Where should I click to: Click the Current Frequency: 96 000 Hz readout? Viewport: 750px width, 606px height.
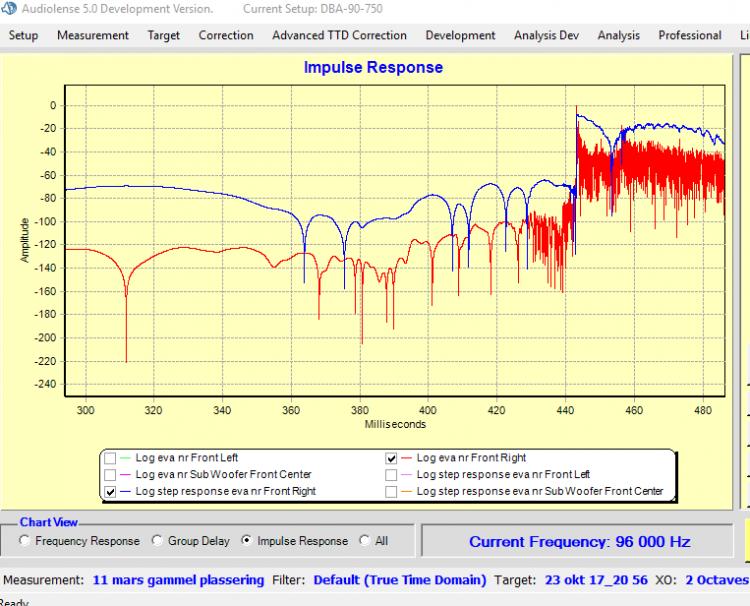(x=579, y=541)
